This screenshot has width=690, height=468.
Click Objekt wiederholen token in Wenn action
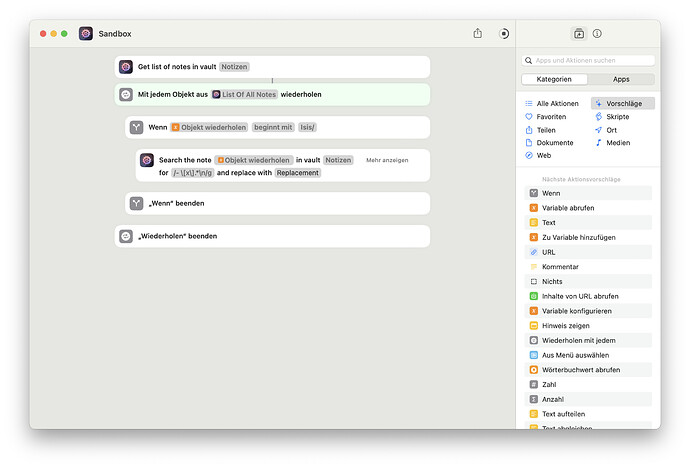209,128
